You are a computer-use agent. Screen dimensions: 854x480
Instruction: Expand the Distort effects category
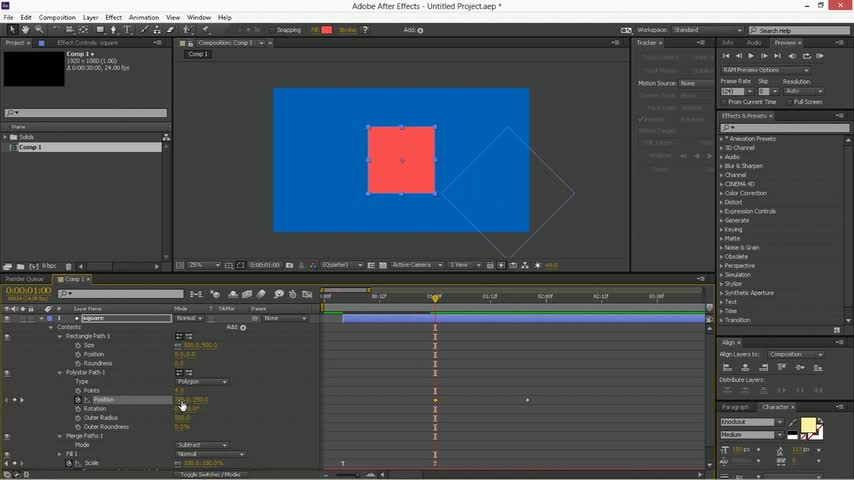722,203
